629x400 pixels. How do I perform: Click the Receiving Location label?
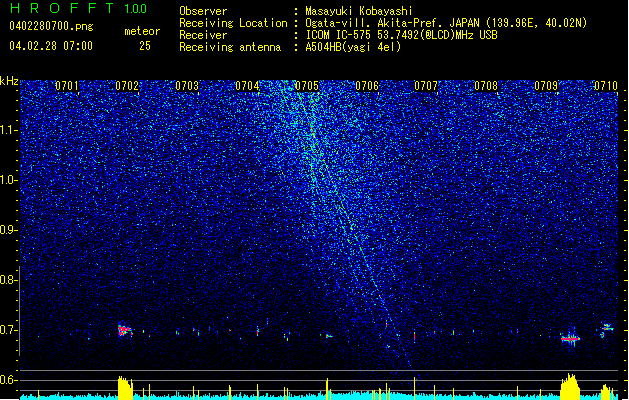pyautogui.click(x=233, y=23)
